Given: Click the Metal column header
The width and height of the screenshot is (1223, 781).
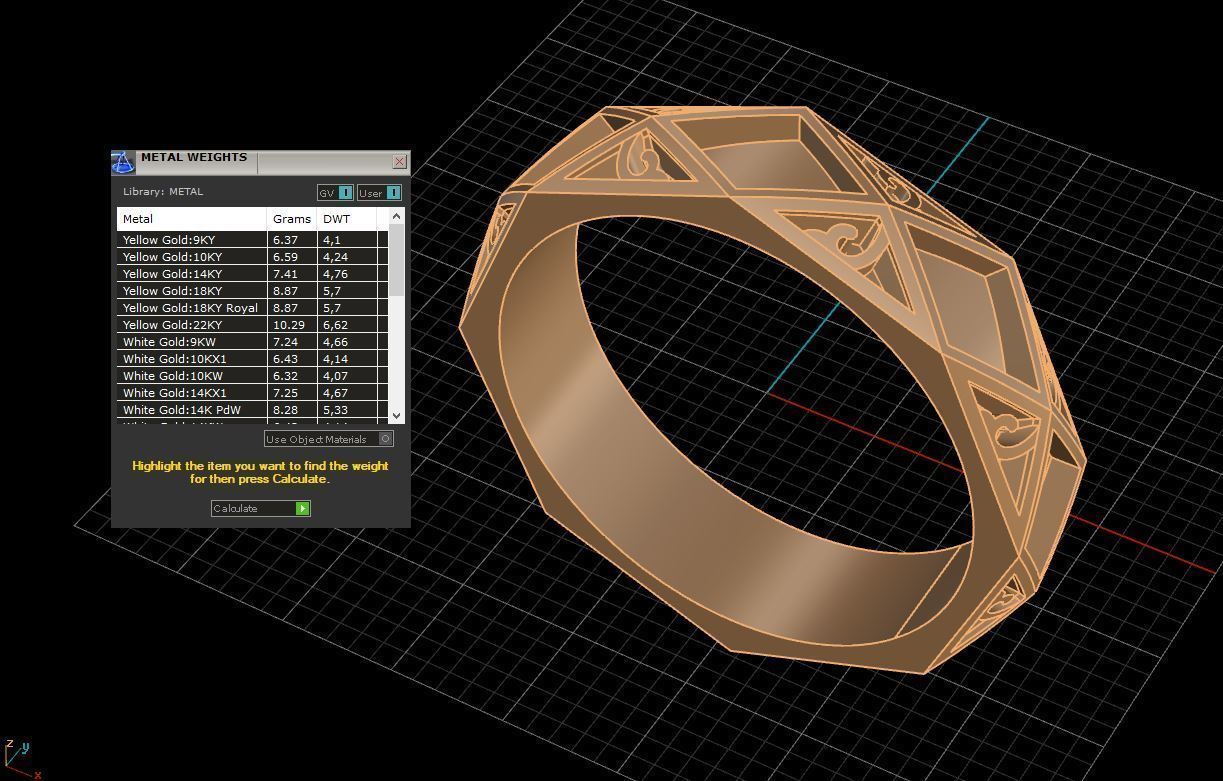Looking at the screenshot, I should [192, 219].
